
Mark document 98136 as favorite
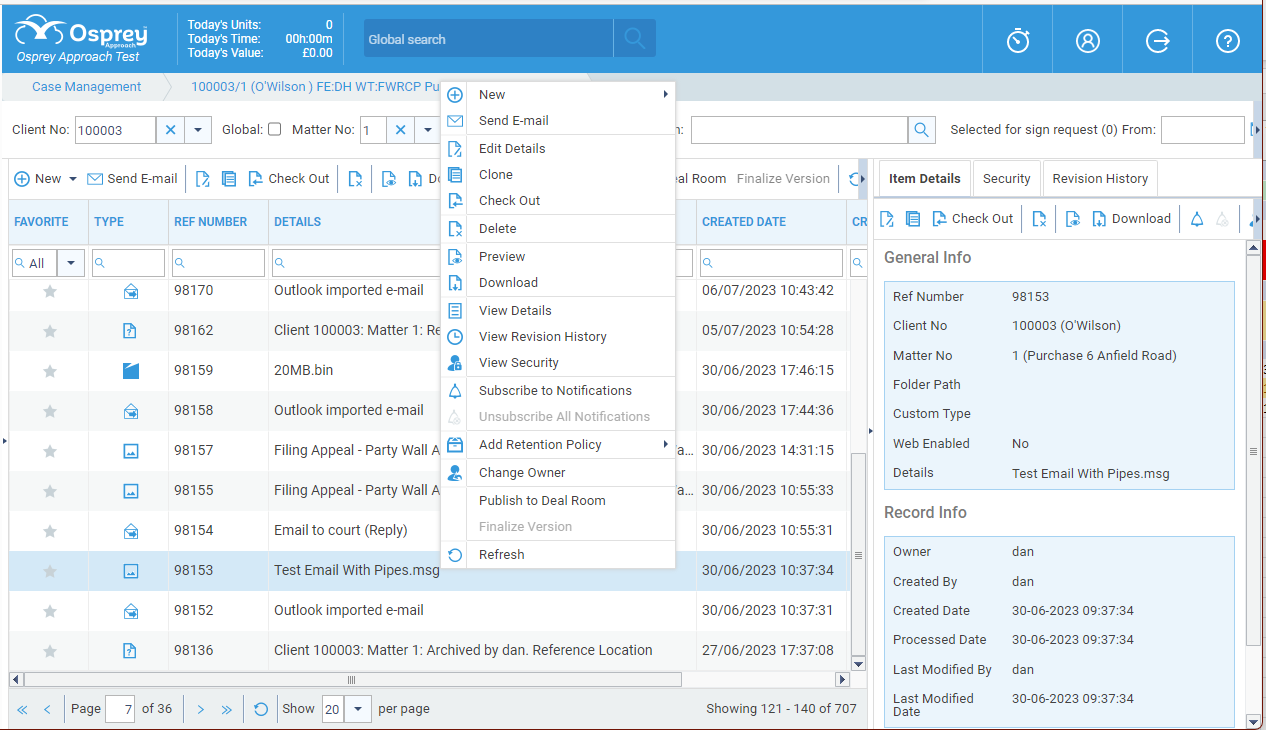pos(49,650)
